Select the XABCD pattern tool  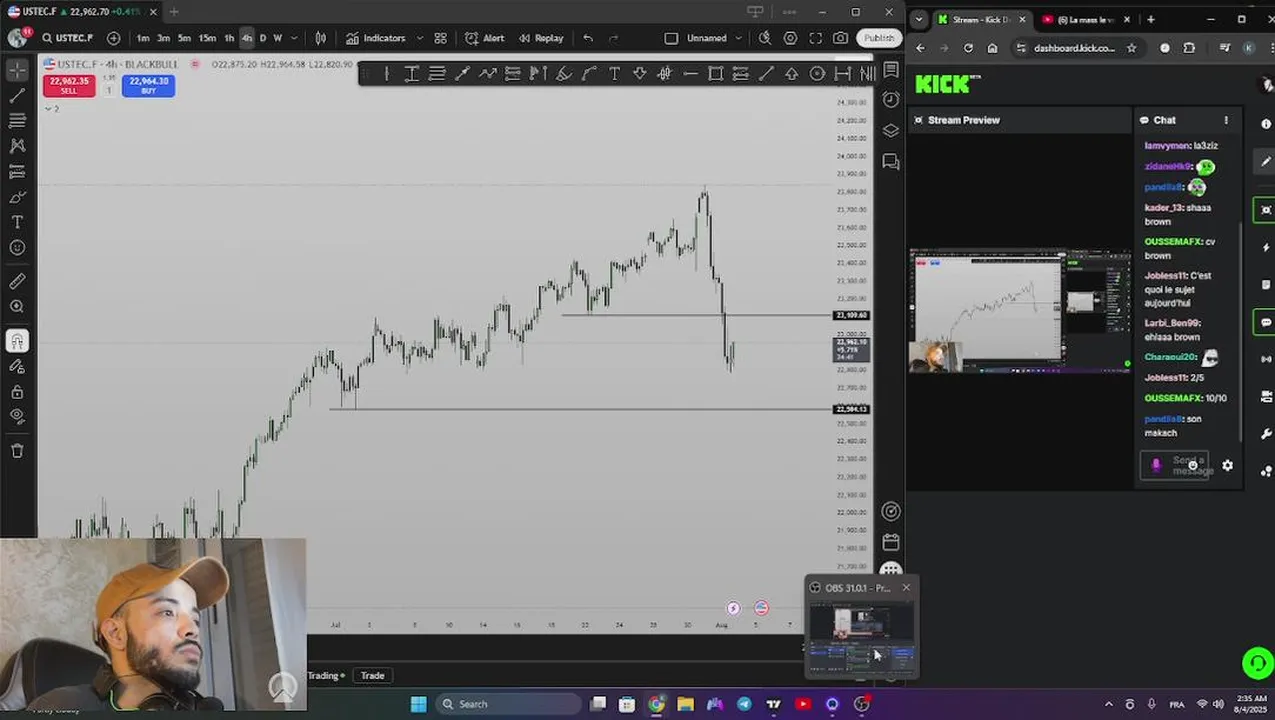(17, 146)
